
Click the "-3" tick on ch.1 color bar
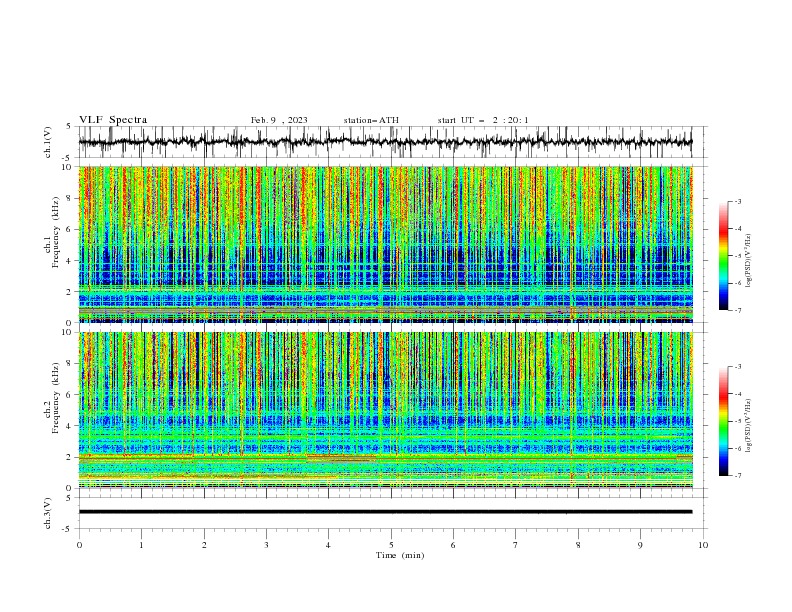[x=738, y=201]
